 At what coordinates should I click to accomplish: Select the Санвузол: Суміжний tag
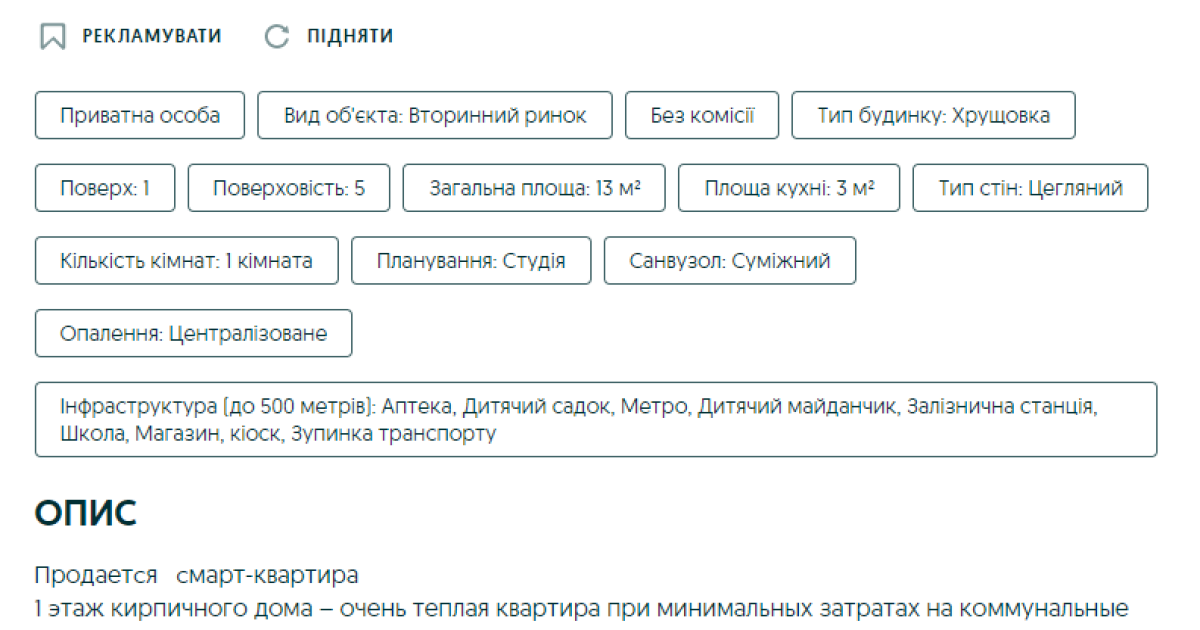(x=730, y=261)
